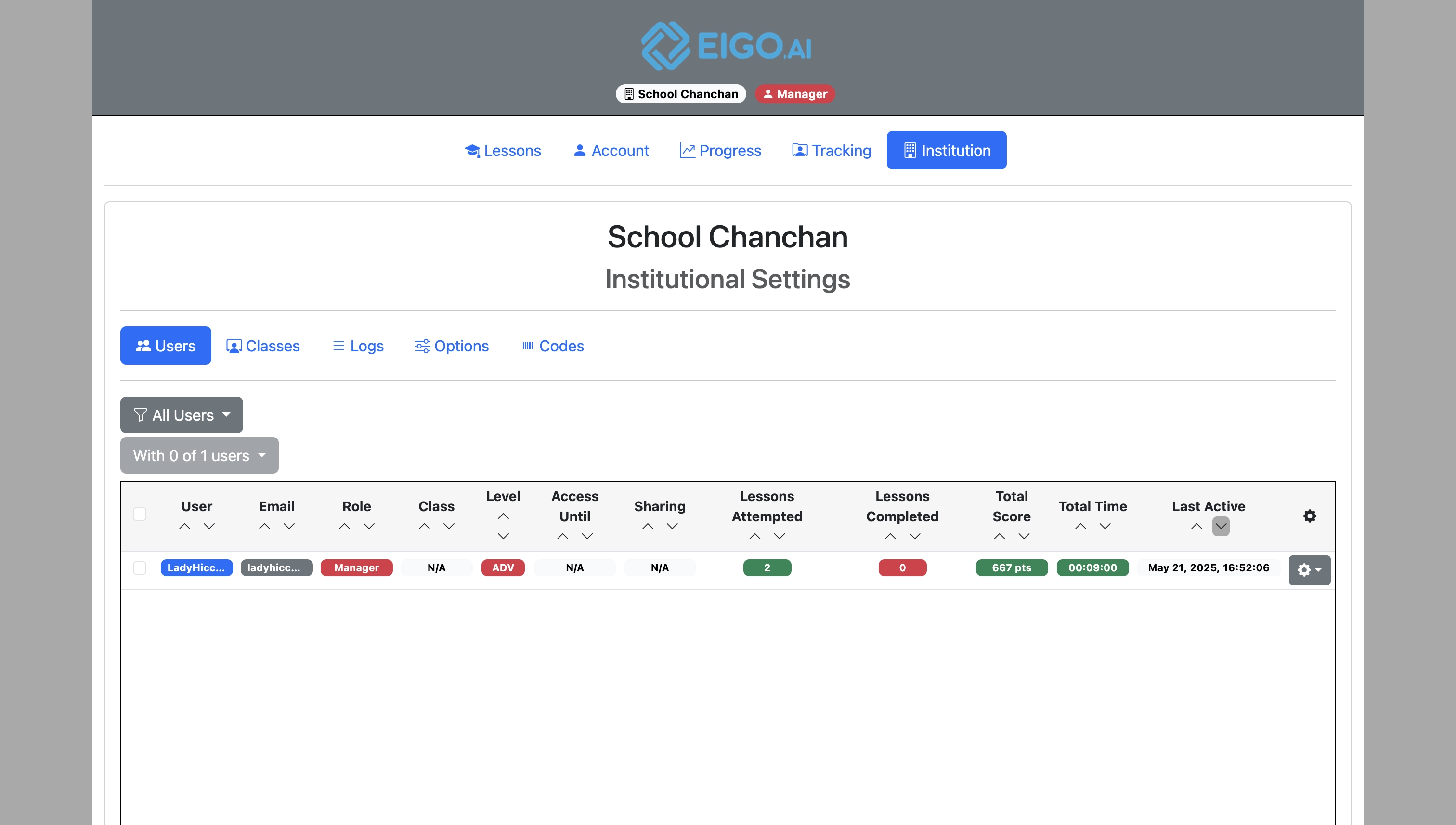This screenshot has width=1456, height=825.
Task: Click the ladyhicc... email badge
Action: click(276, 568)
